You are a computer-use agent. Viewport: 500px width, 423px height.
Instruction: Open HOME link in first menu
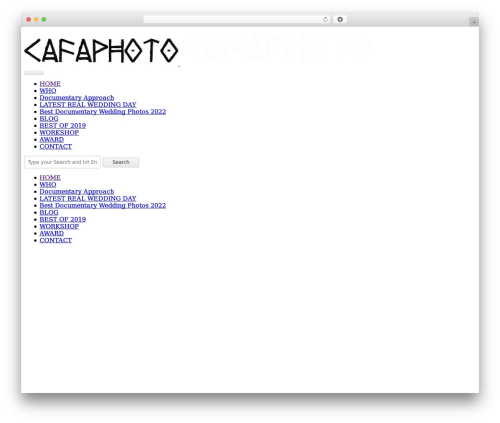50,84
